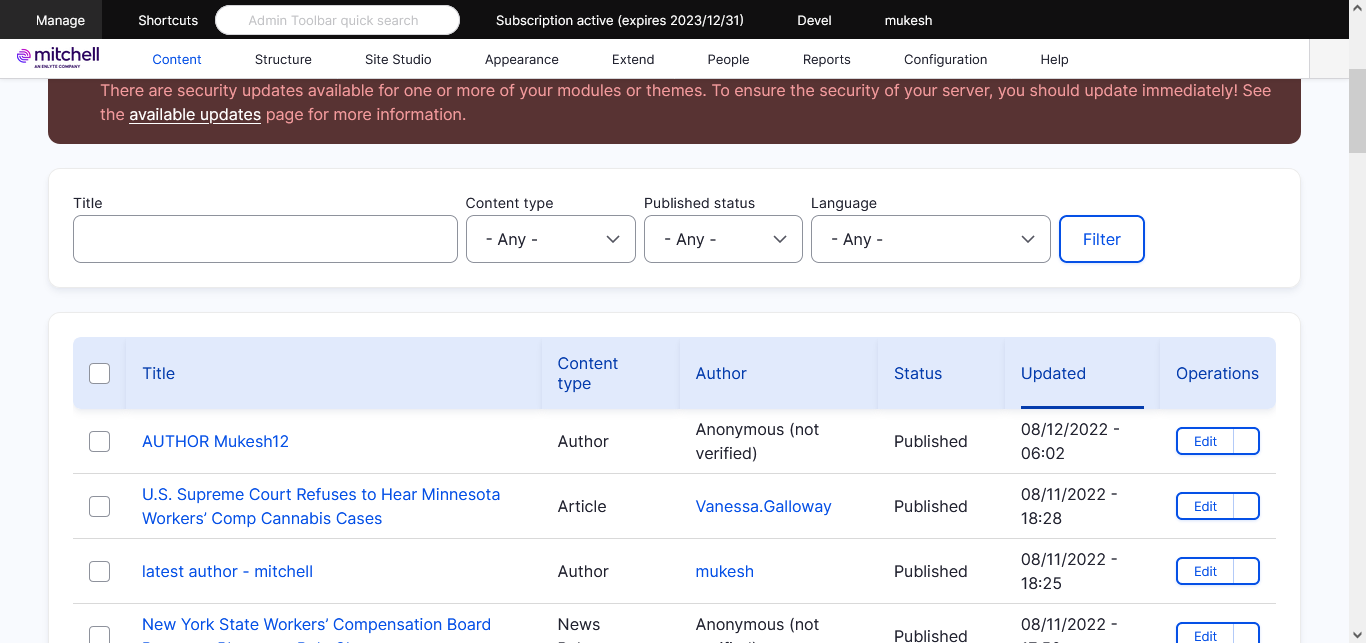This screenshot has height=643, width=1366.
Task: Open the Site Studio menu
Action: tap(398, 59)
